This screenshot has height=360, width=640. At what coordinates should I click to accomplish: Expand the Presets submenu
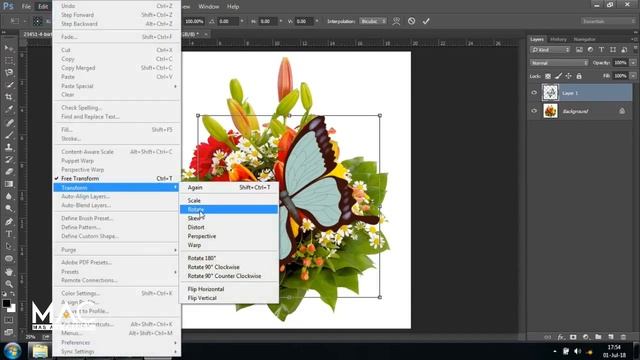[117, 271]
